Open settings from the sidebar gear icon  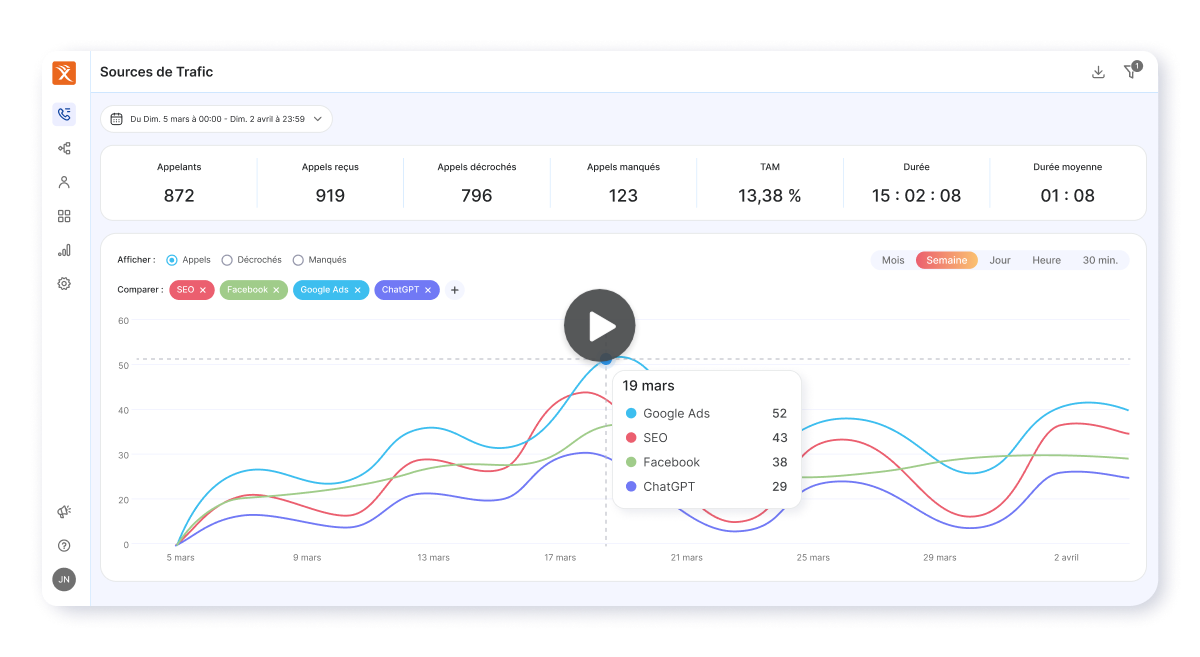(64, 283)
